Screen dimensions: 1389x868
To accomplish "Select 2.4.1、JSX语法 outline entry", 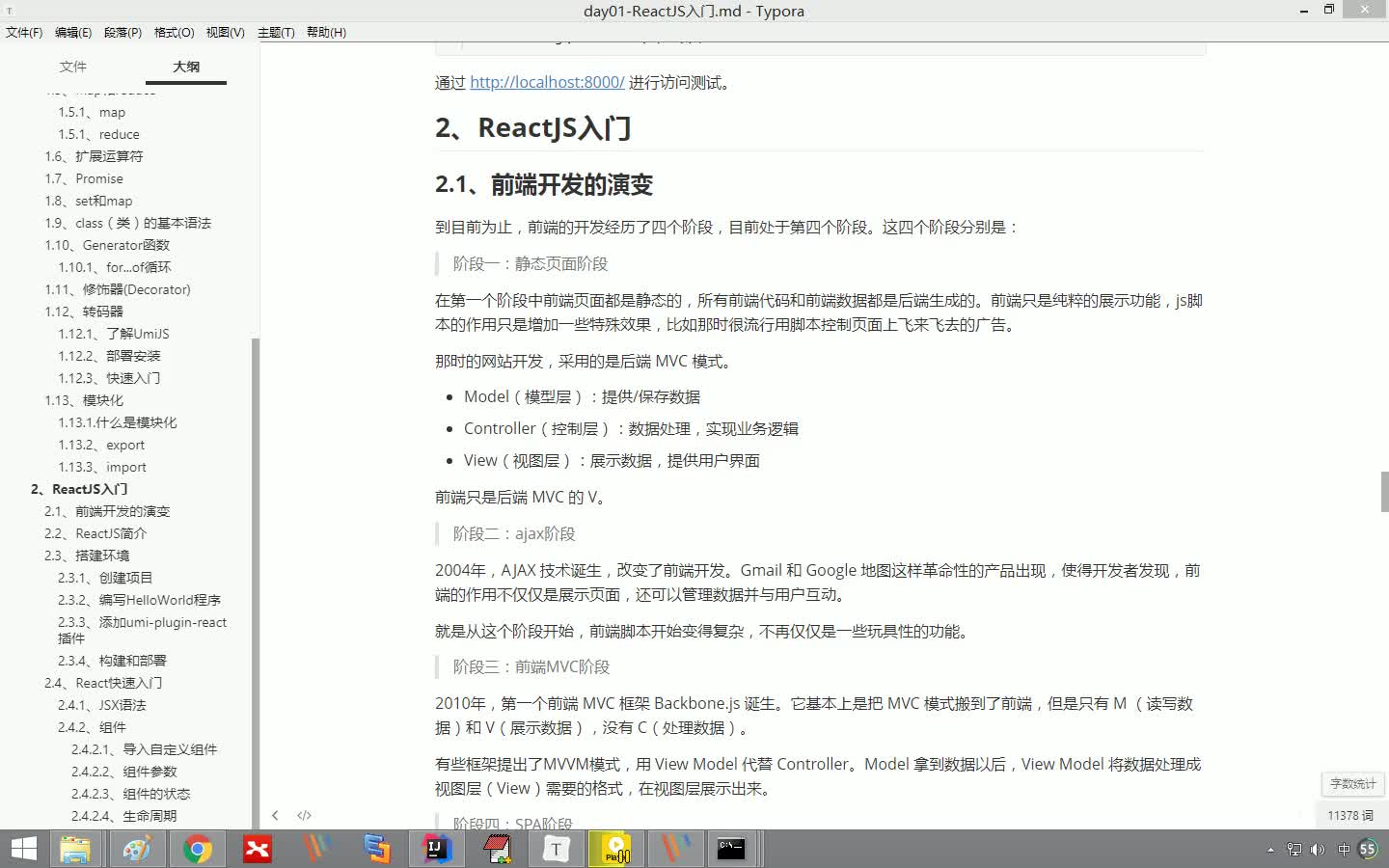I will tap(102, 705).
